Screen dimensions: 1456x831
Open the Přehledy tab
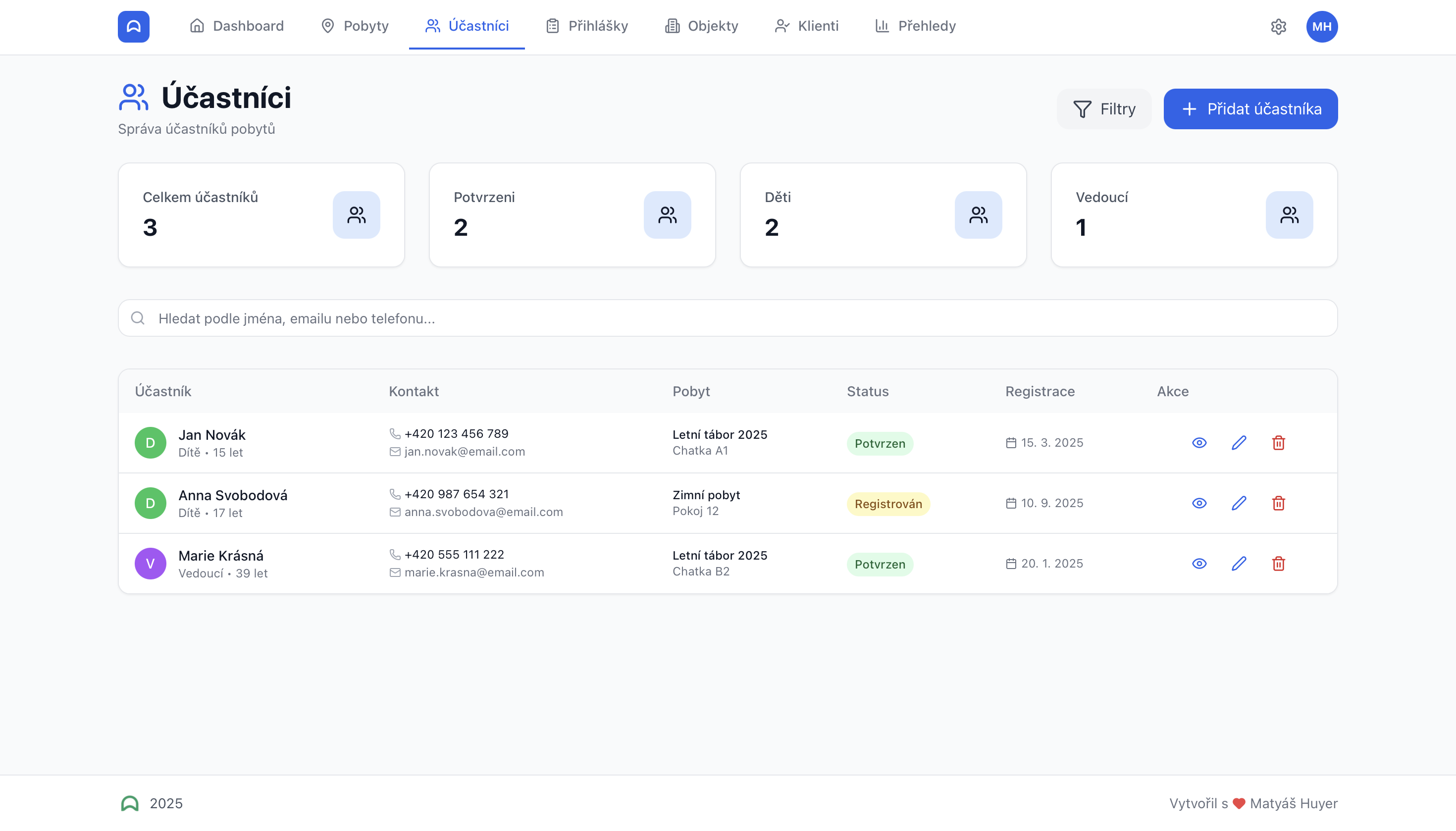coord(915,26)
